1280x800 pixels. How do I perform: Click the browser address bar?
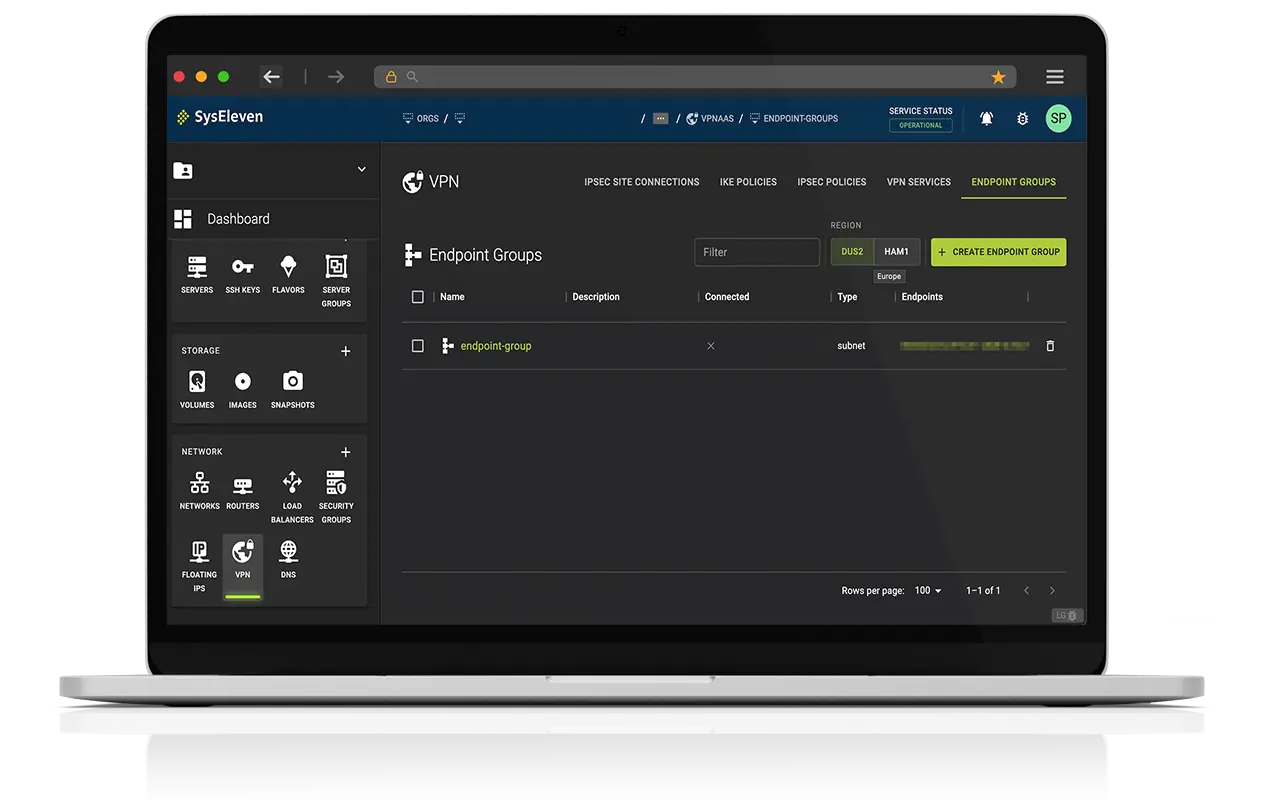[x=695, y=77]
